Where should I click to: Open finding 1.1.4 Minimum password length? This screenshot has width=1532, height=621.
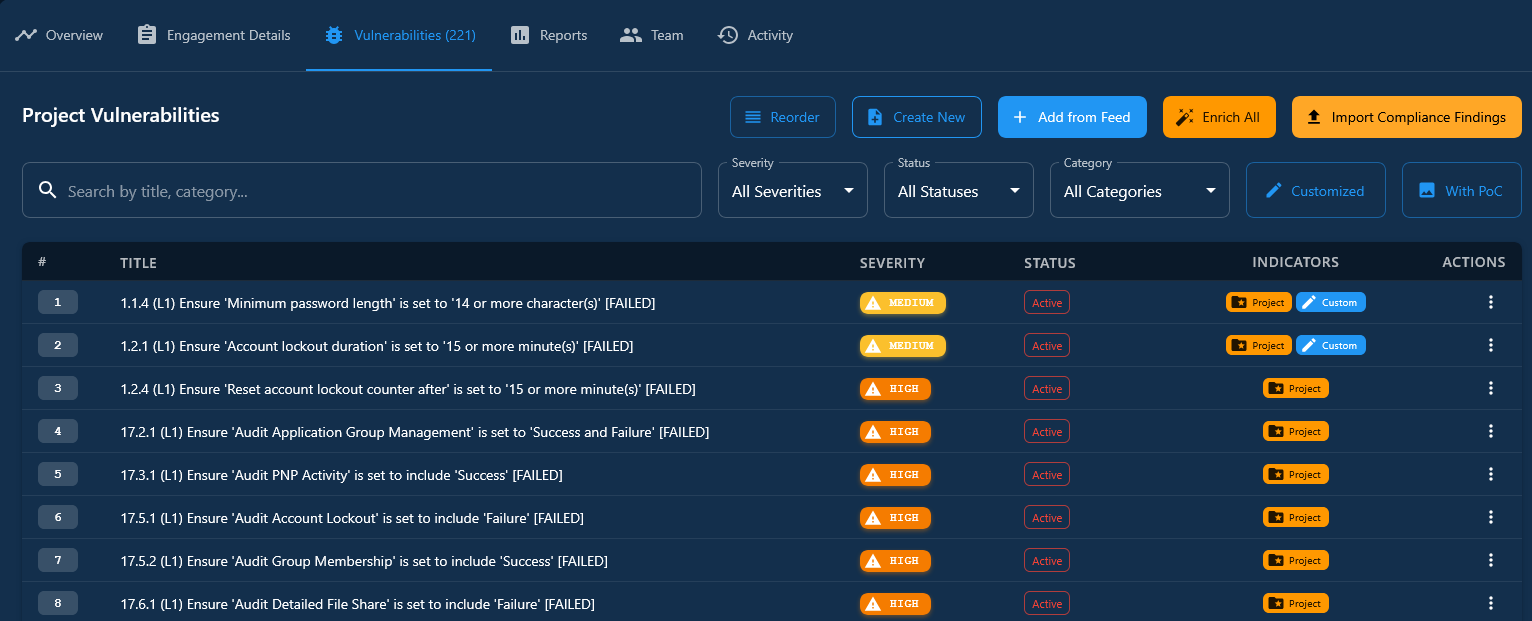(388, 302)
